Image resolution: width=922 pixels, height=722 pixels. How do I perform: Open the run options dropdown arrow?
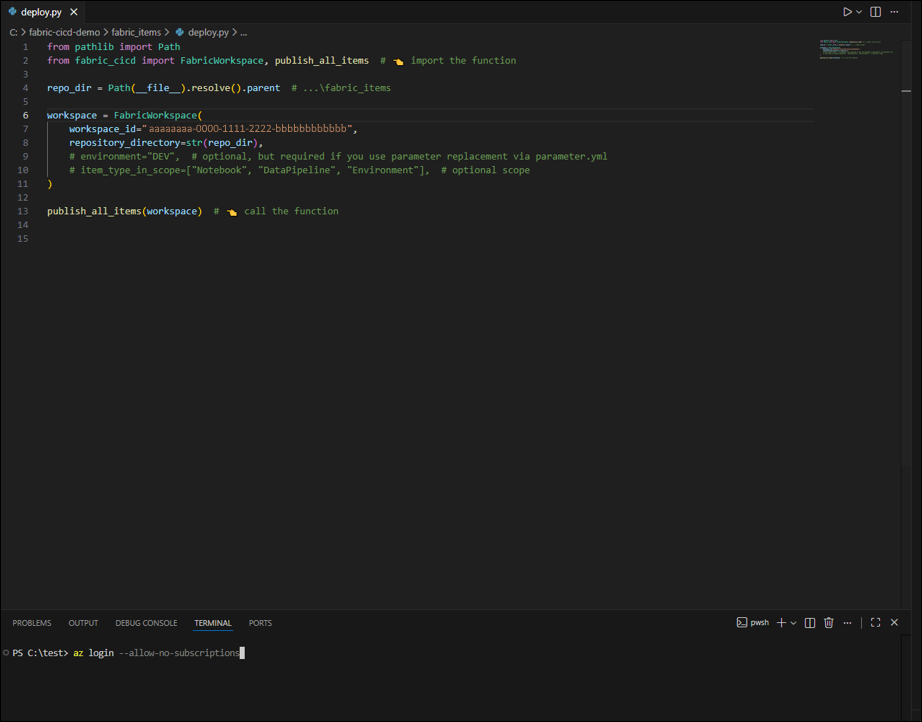coord(859,12)
